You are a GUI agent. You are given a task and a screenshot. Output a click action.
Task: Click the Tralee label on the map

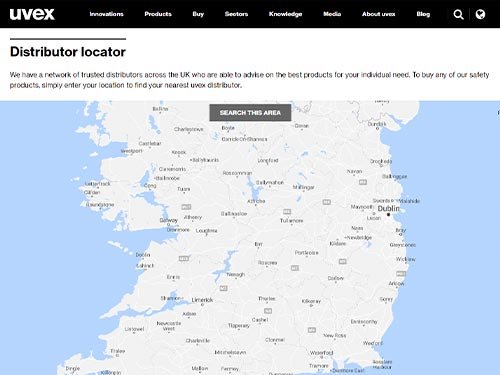(118, 351)
